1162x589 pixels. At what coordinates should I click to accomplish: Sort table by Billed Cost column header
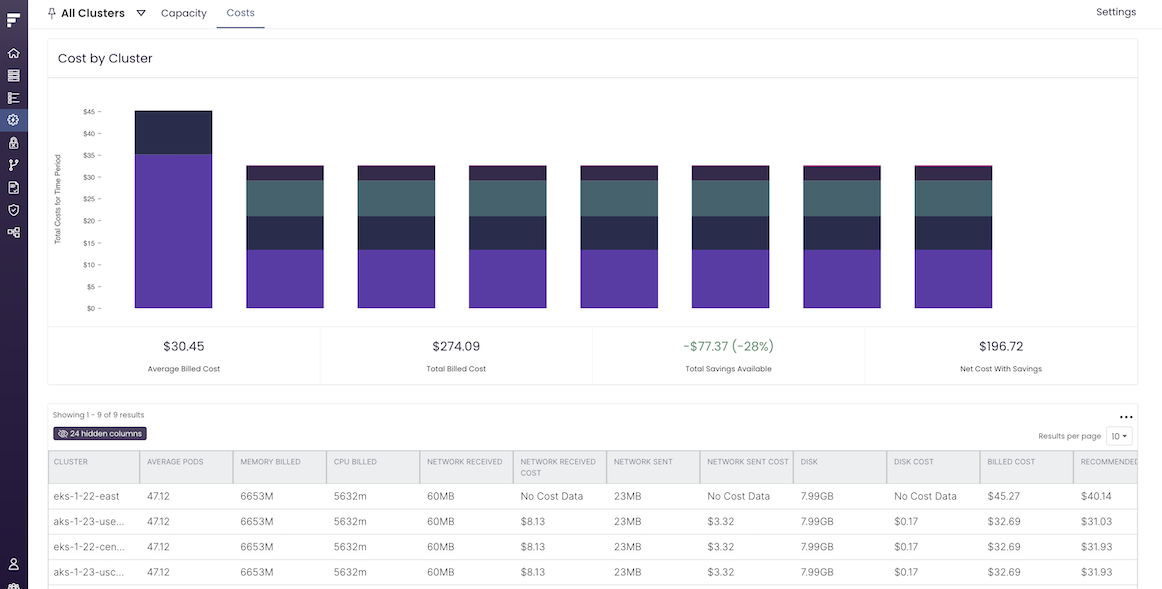coord(1012,462)
